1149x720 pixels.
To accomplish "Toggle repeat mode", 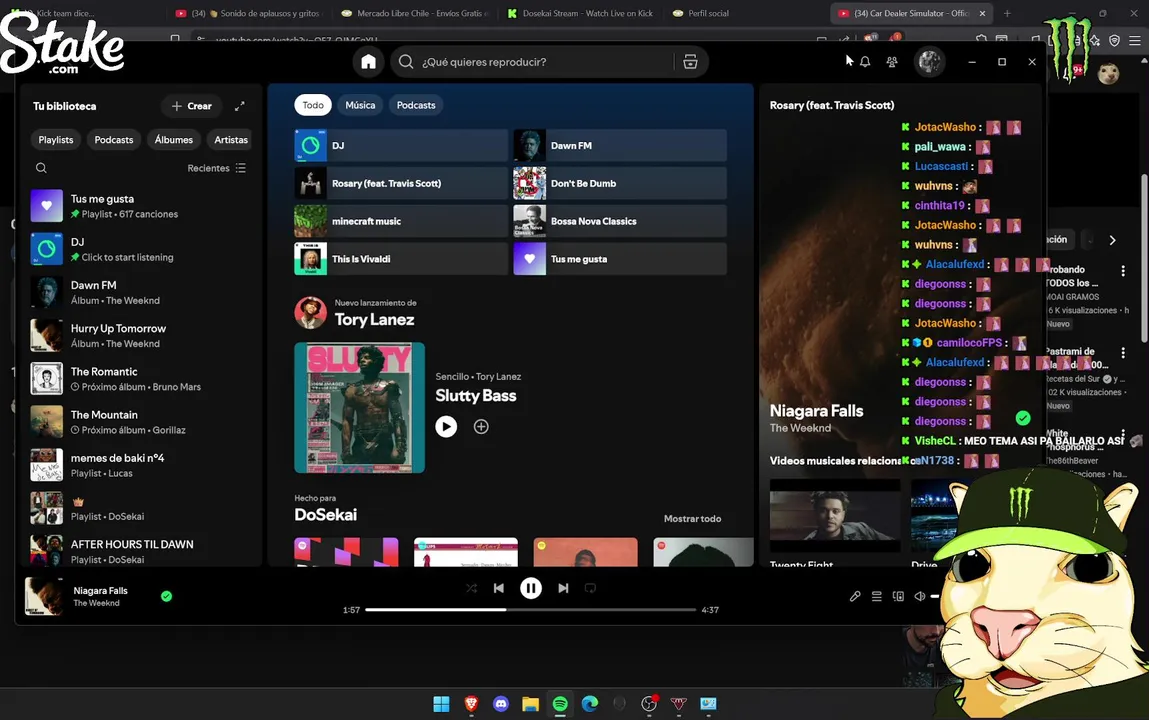I will click(x=590, y=588).
